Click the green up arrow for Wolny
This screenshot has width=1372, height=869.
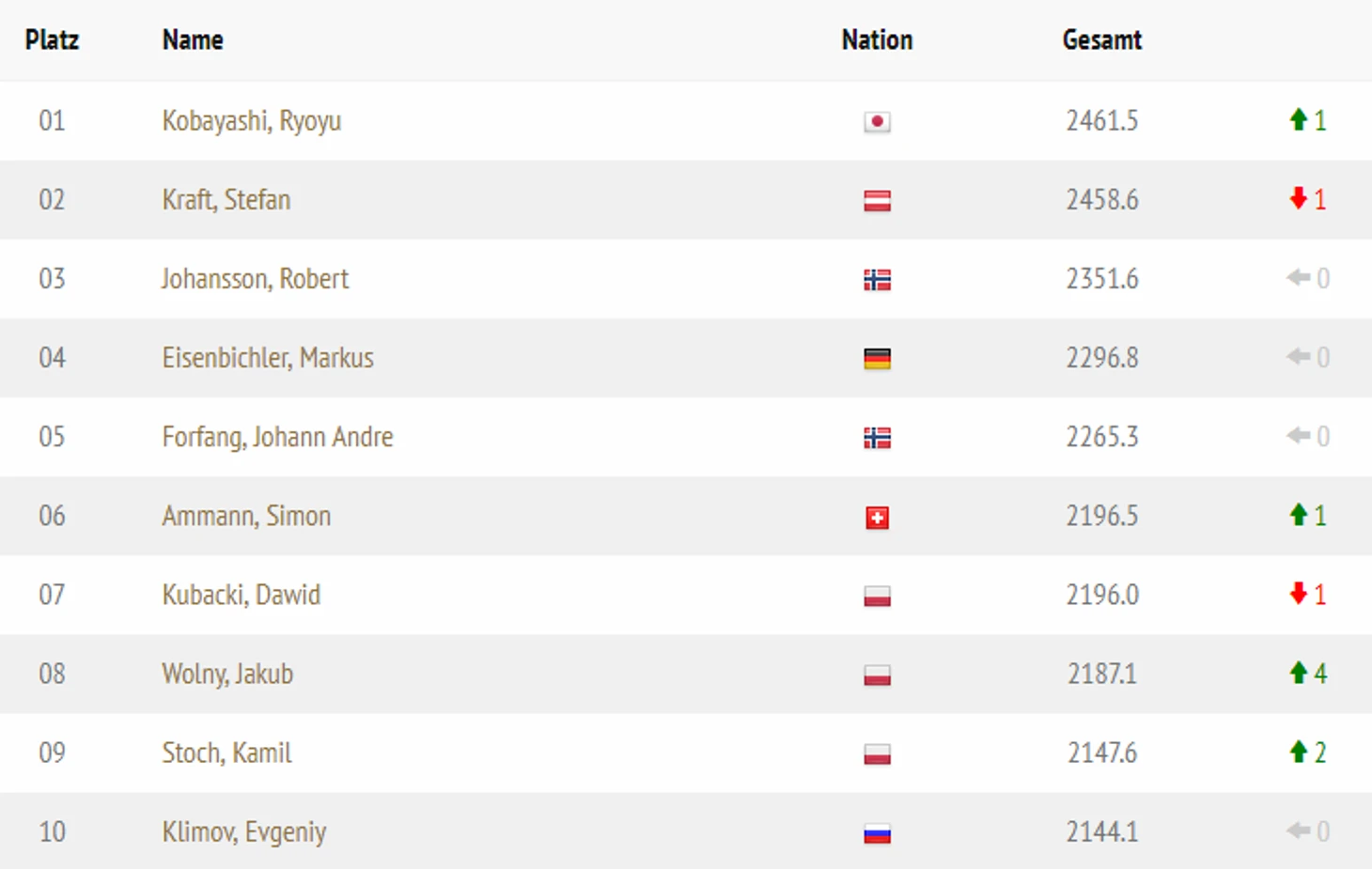point(1299,673)
